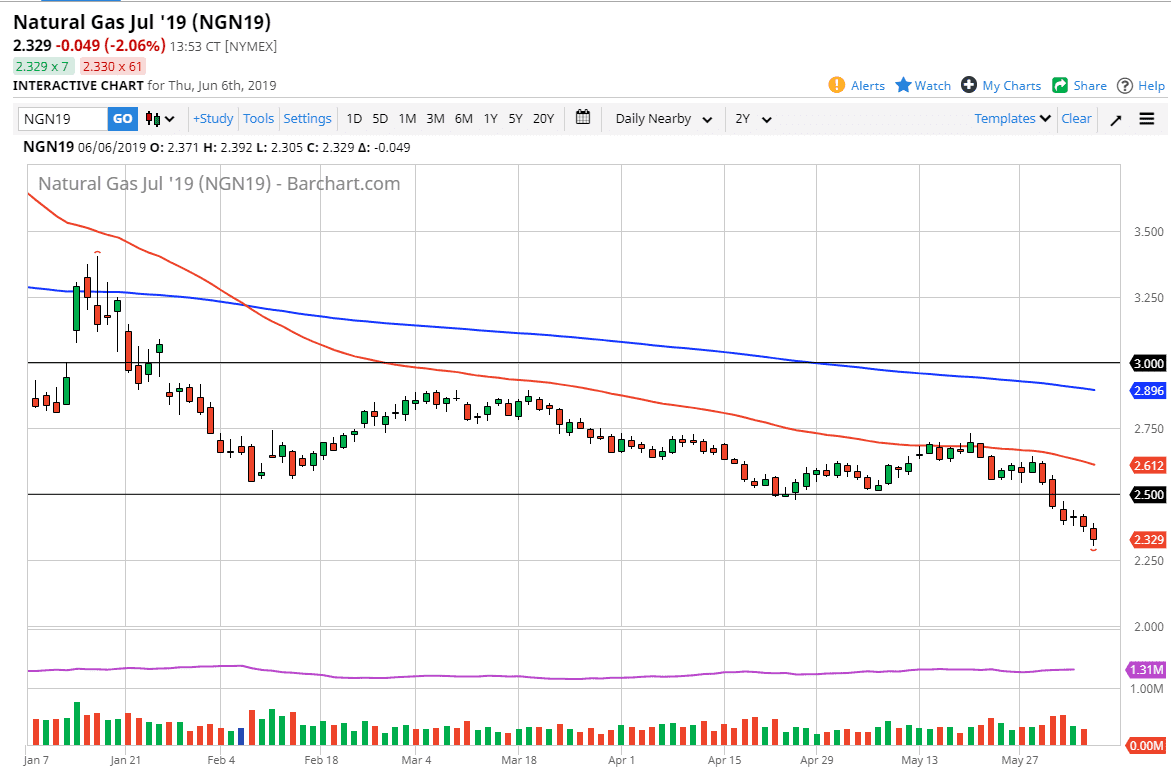Image resolution: width=1171 pixels, height=768 pixels.
Task: Click the red 2.329 last price label
Action: point(1149,539)
